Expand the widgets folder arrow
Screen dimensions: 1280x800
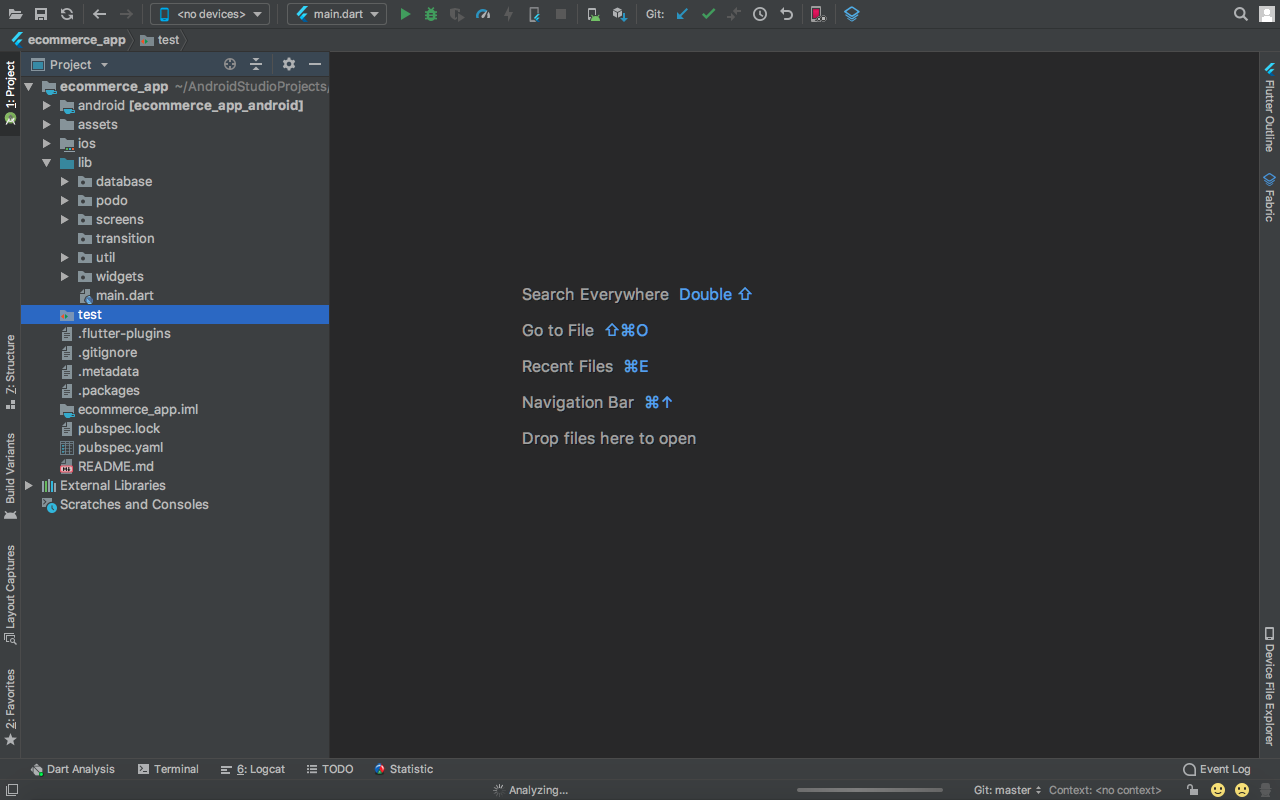click(x=65, y=276)
